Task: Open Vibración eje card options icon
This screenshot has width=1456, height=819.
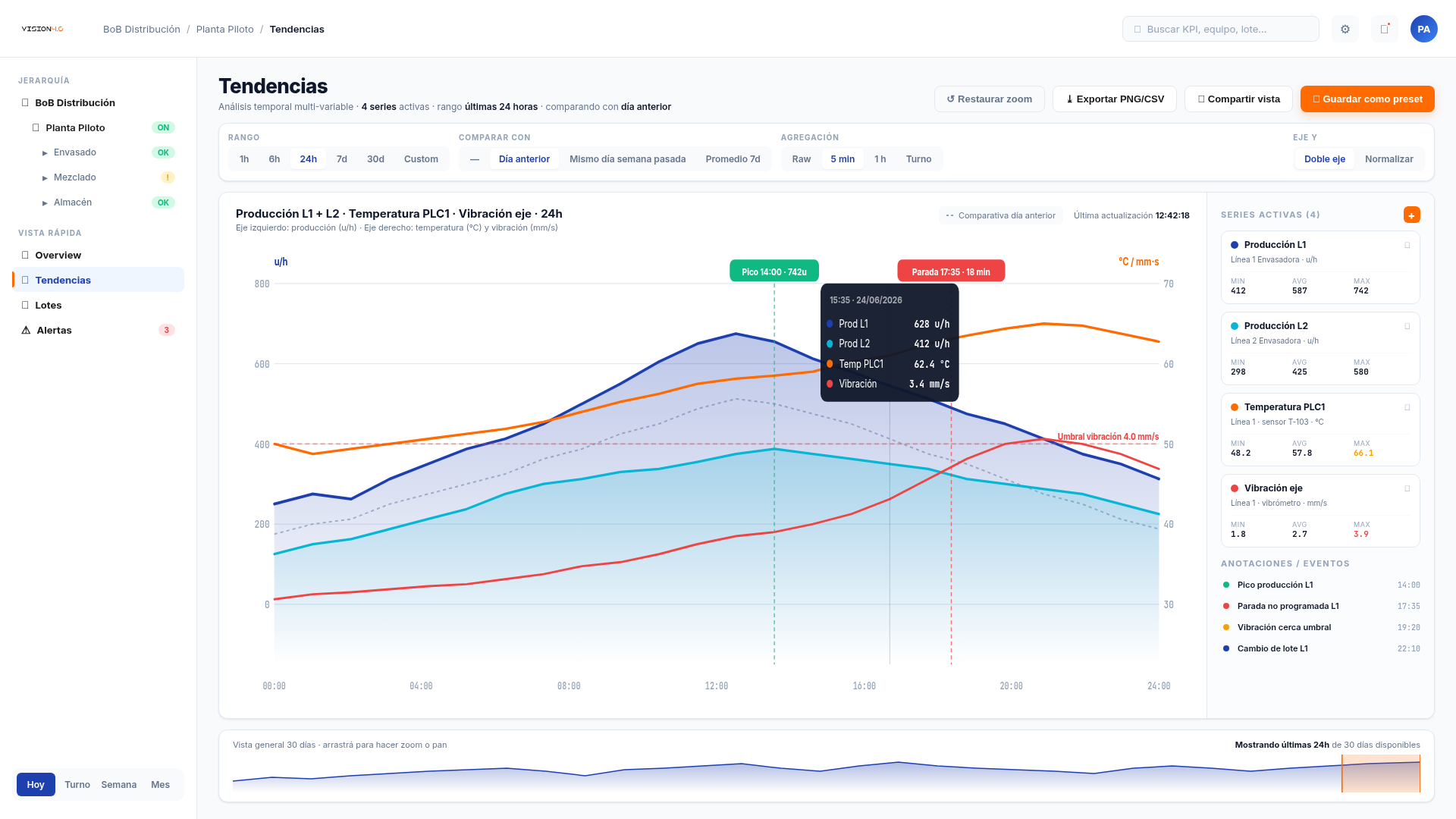Action: click(1407, 488)
